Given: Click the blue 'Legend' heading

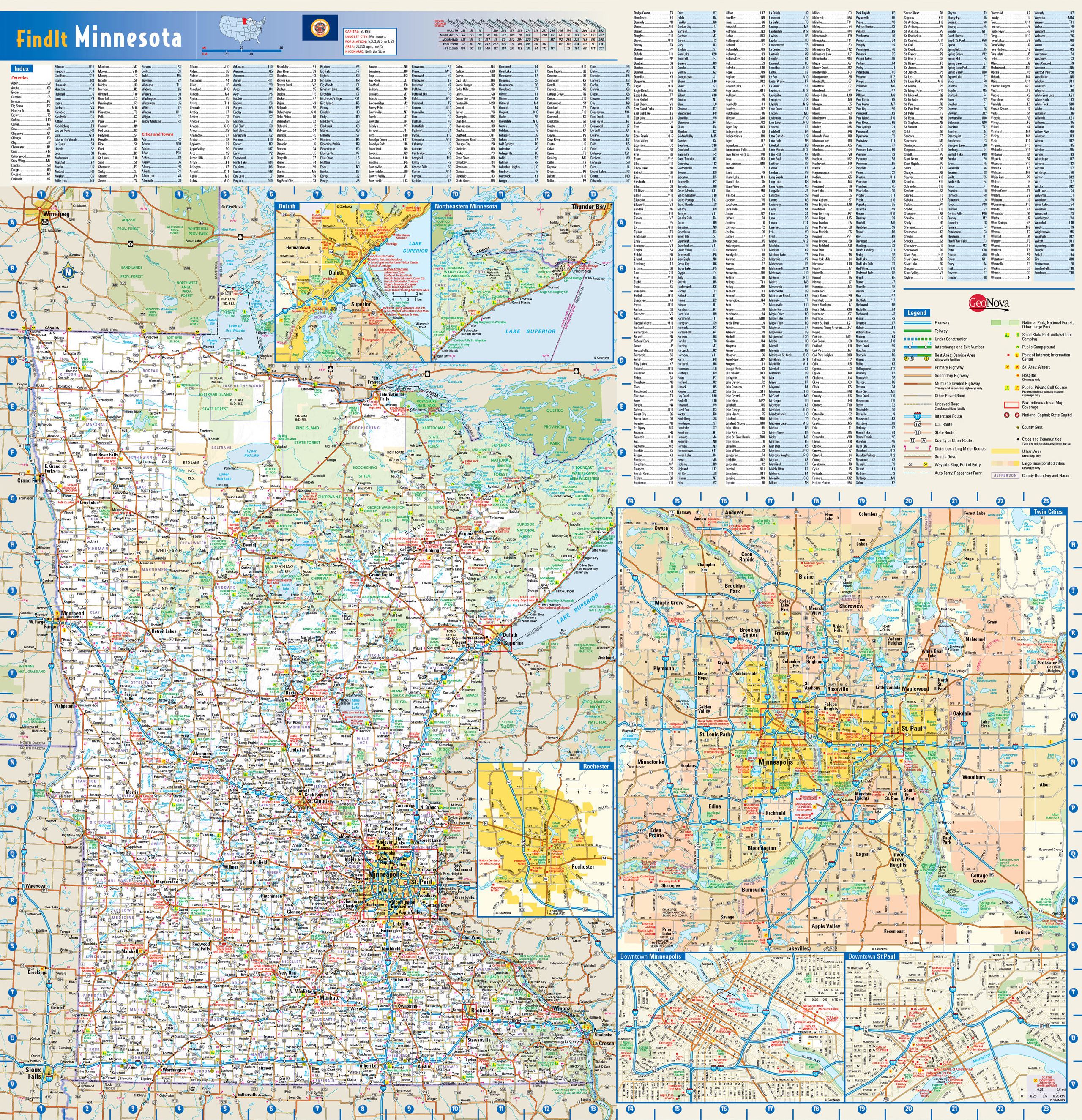Looking at the screenshot, I should point(918,313).
